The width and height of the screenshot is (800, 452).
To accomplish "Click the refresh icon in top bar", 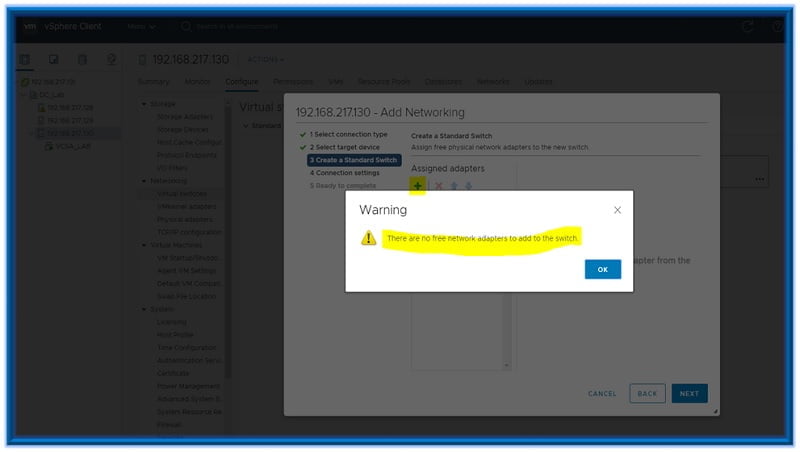I will [748, 26].
